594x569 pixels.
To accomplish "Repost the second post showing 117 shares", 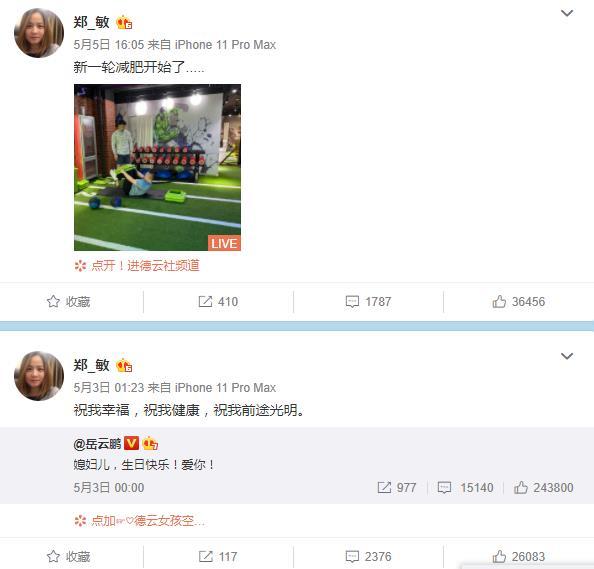I will 218,556.
